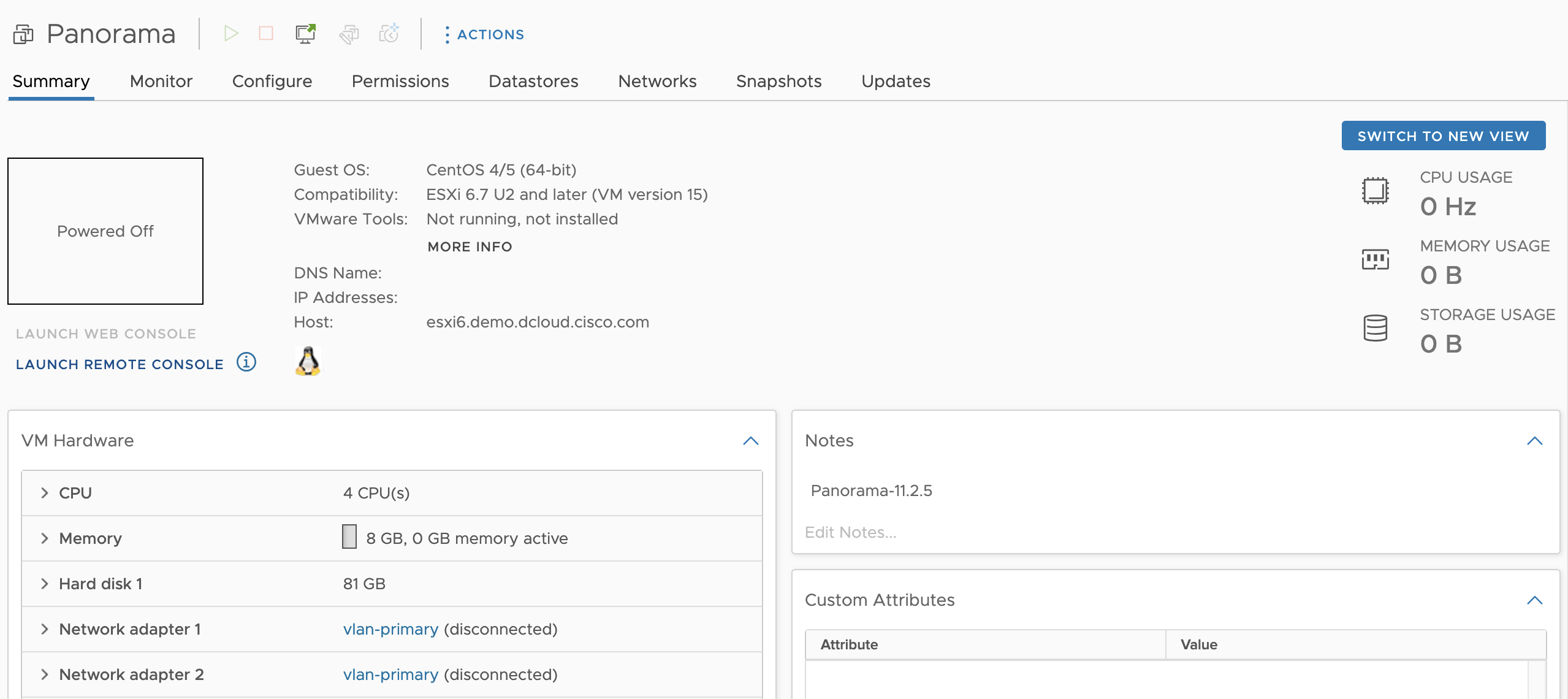
Task: Click the Edit Notes field
Action: click(x=850, y=532)
